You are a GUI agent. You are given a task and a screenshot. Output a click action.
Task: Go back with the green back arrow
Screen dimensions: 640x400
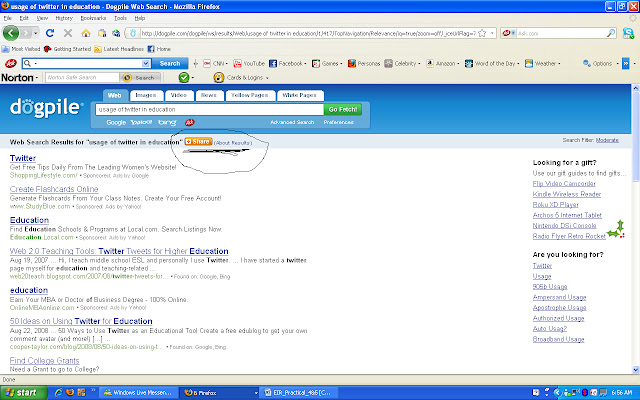click(11, 33)
